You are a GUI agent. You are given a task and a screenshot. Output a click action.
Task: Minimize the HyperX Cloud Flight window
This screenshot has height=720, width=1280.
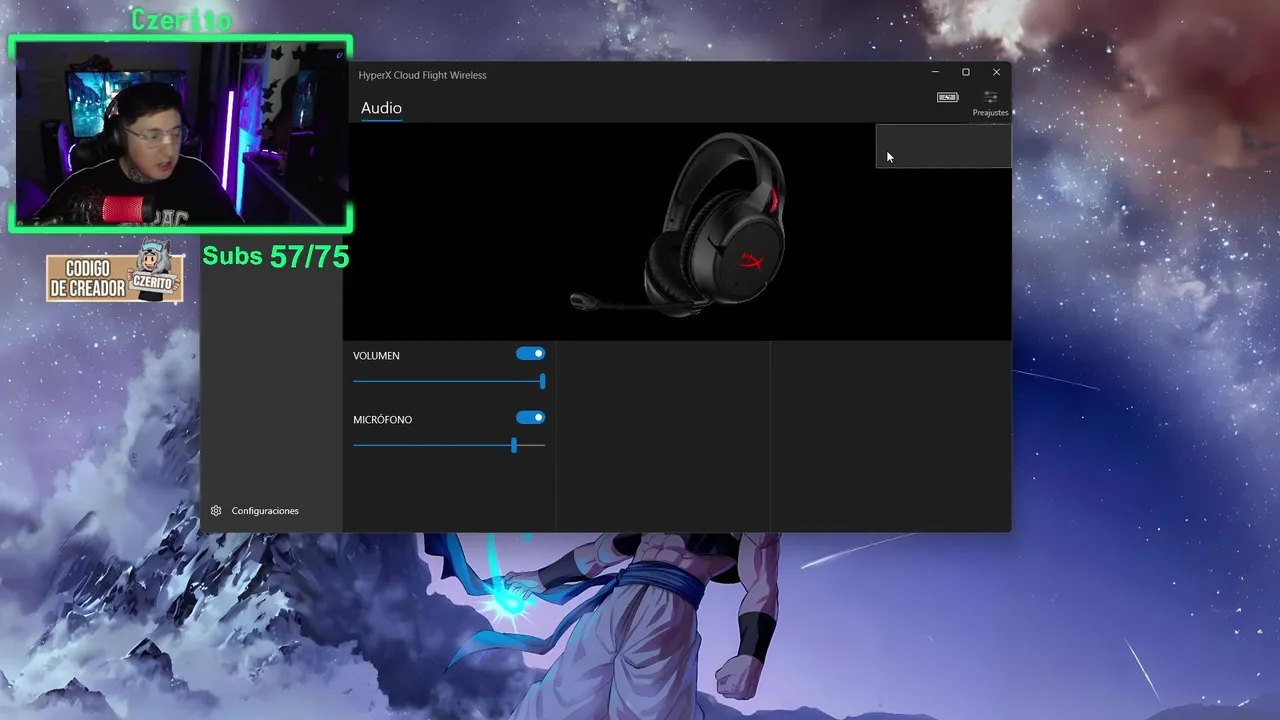[x=935, y=72]
